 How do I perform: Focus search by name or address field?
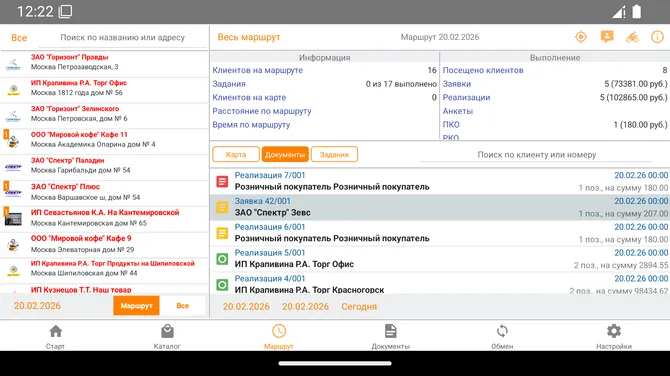(x=123, y=38)
